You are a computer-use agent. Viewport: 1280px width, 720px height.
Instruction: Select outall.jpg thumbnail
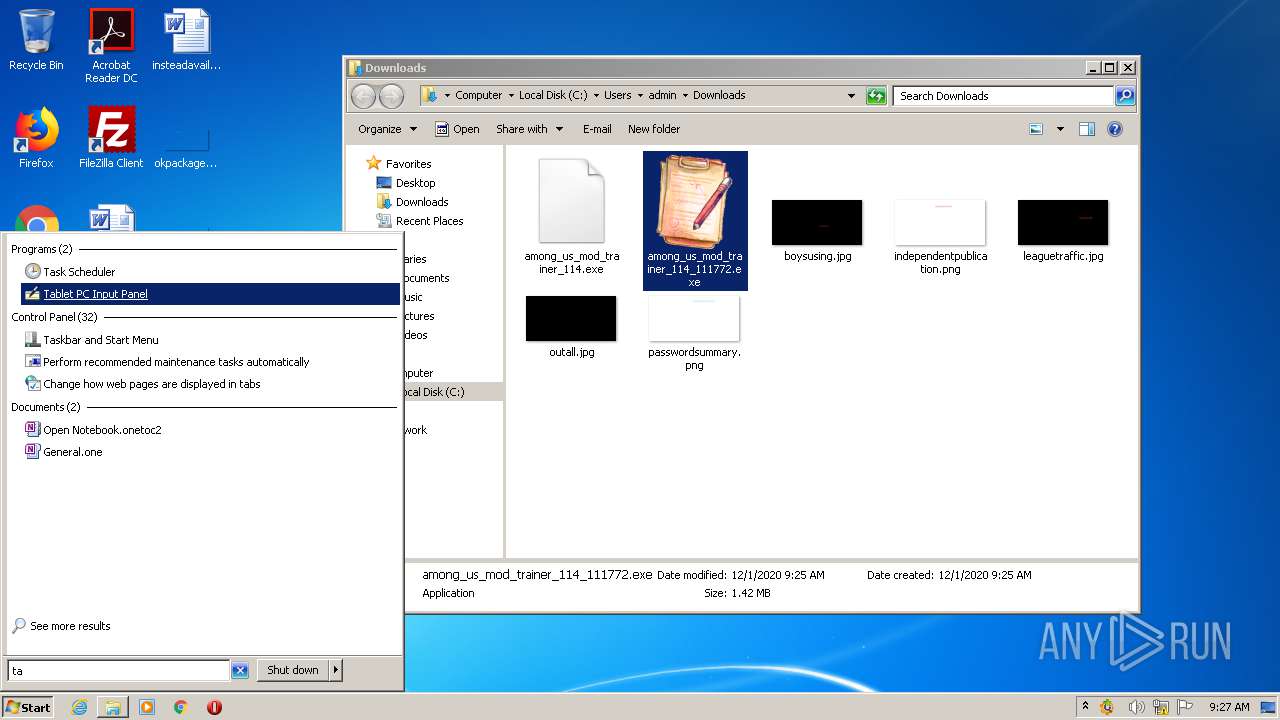click(x=571, y=326)
